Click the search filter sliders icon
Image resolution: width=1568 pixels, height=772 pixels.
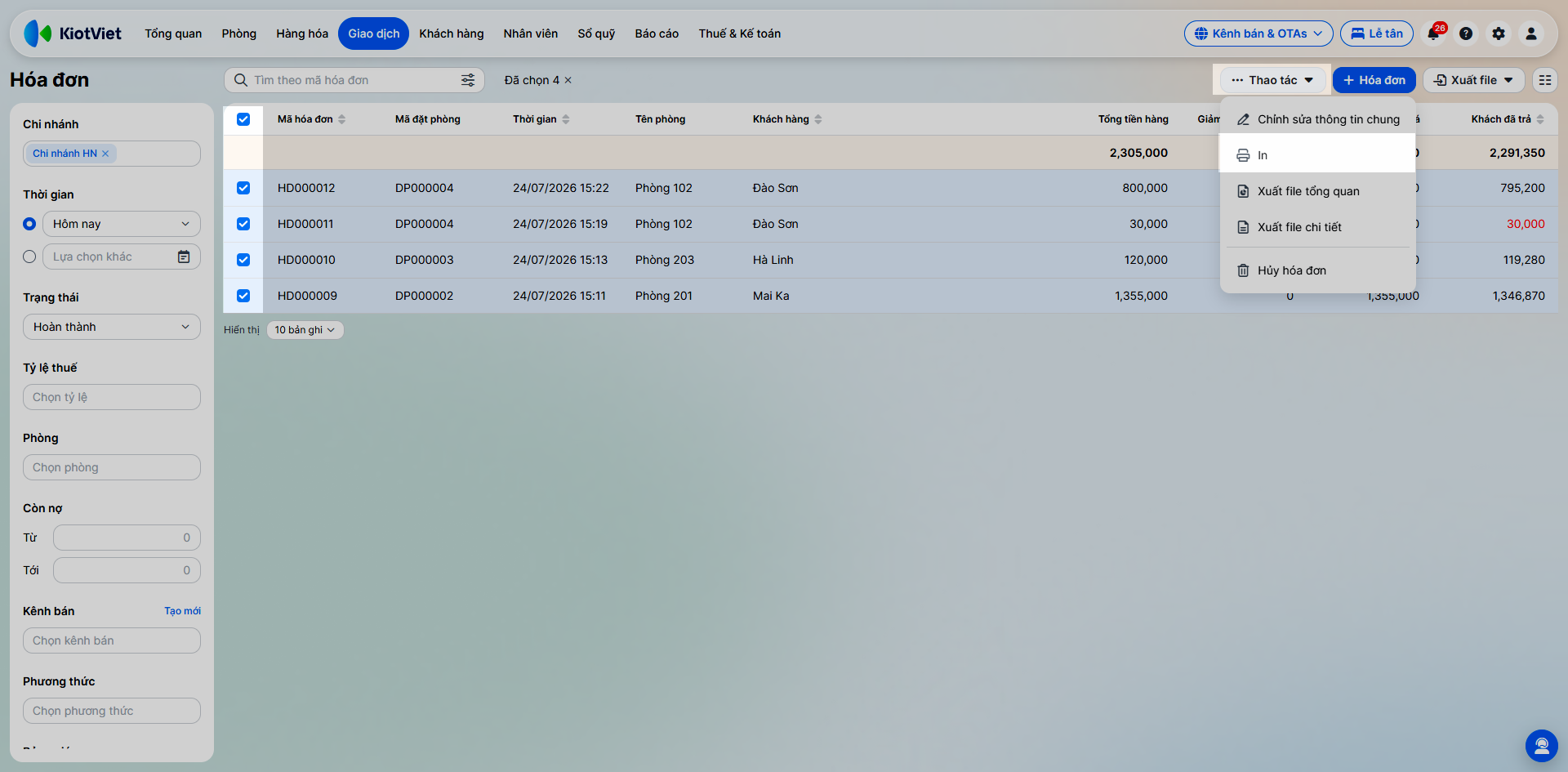468,80
